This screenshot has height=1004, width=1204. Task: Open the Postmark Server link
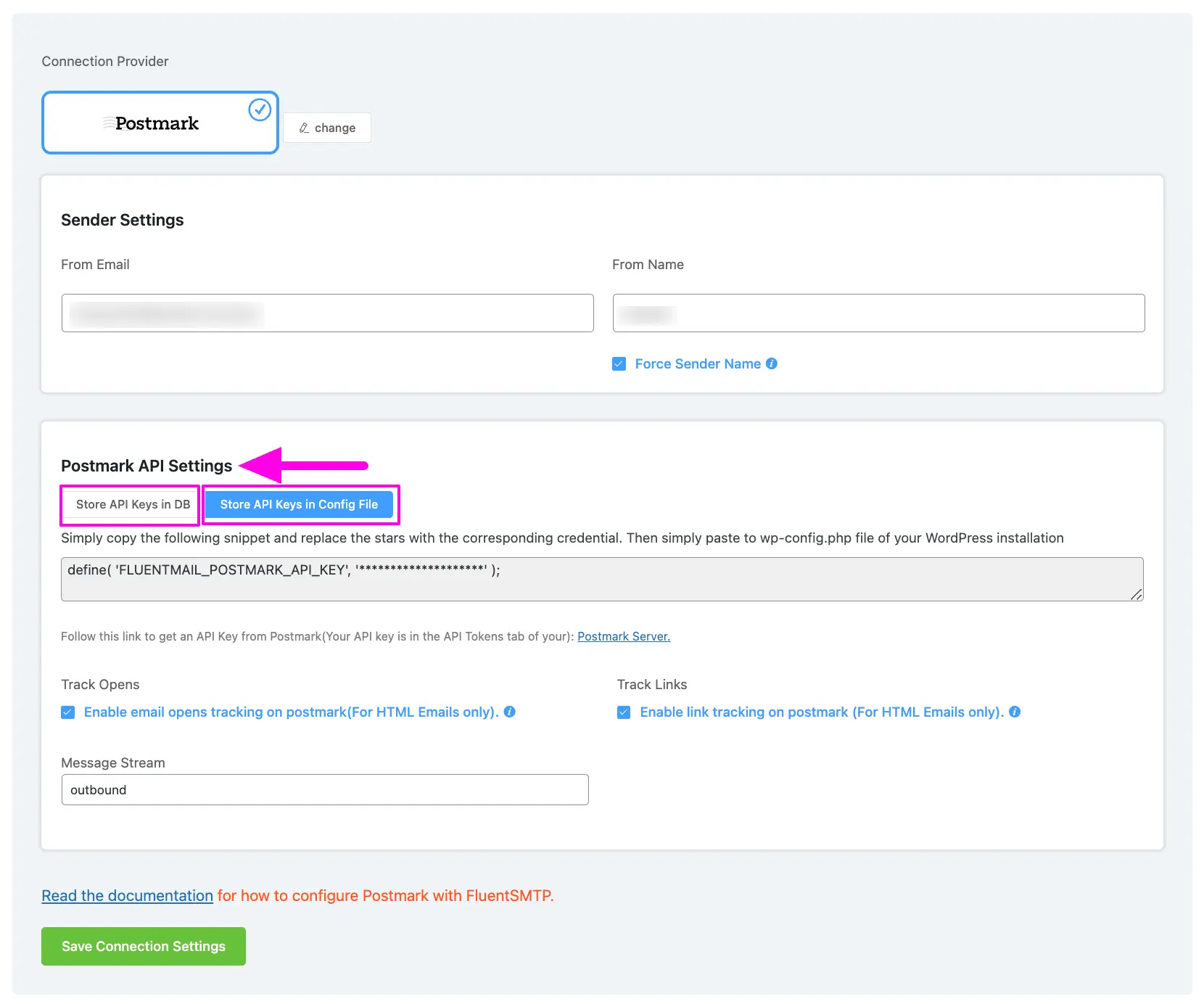pyautogui.click(x=624, y=636)
